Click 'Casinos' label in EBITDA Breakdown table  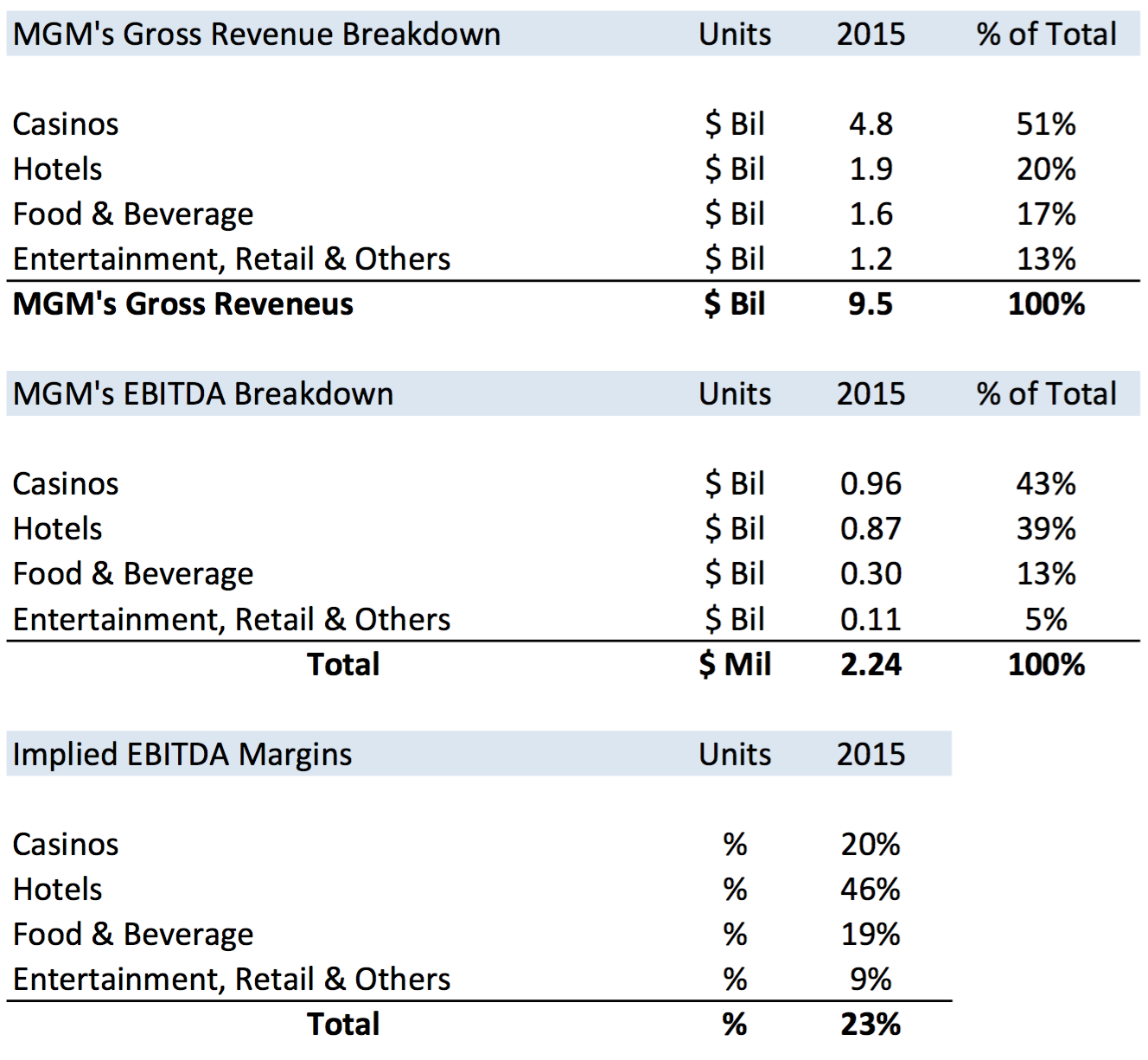click(x=66, y=484)
